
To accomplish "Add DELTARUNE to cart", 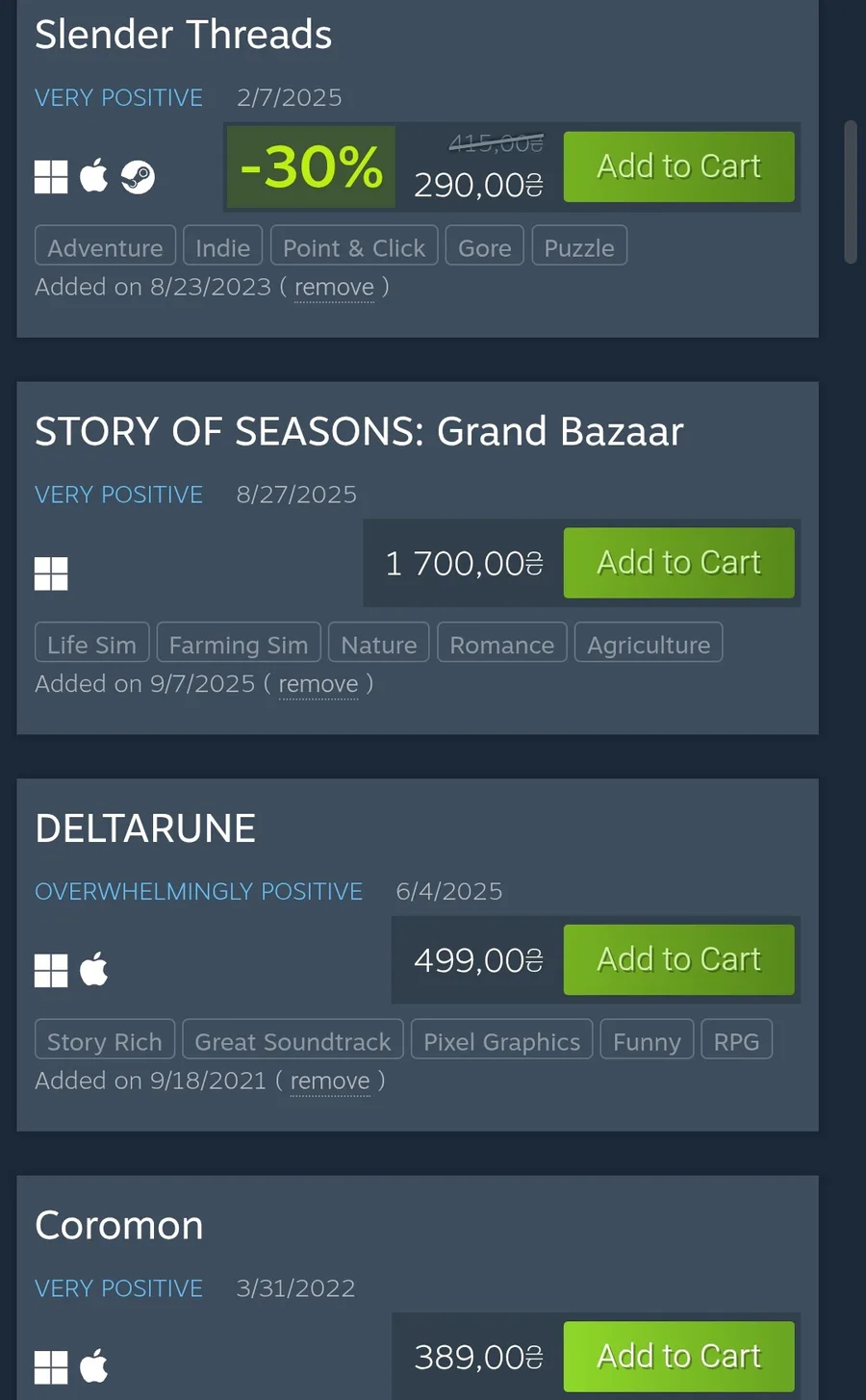I will [679, 959].
